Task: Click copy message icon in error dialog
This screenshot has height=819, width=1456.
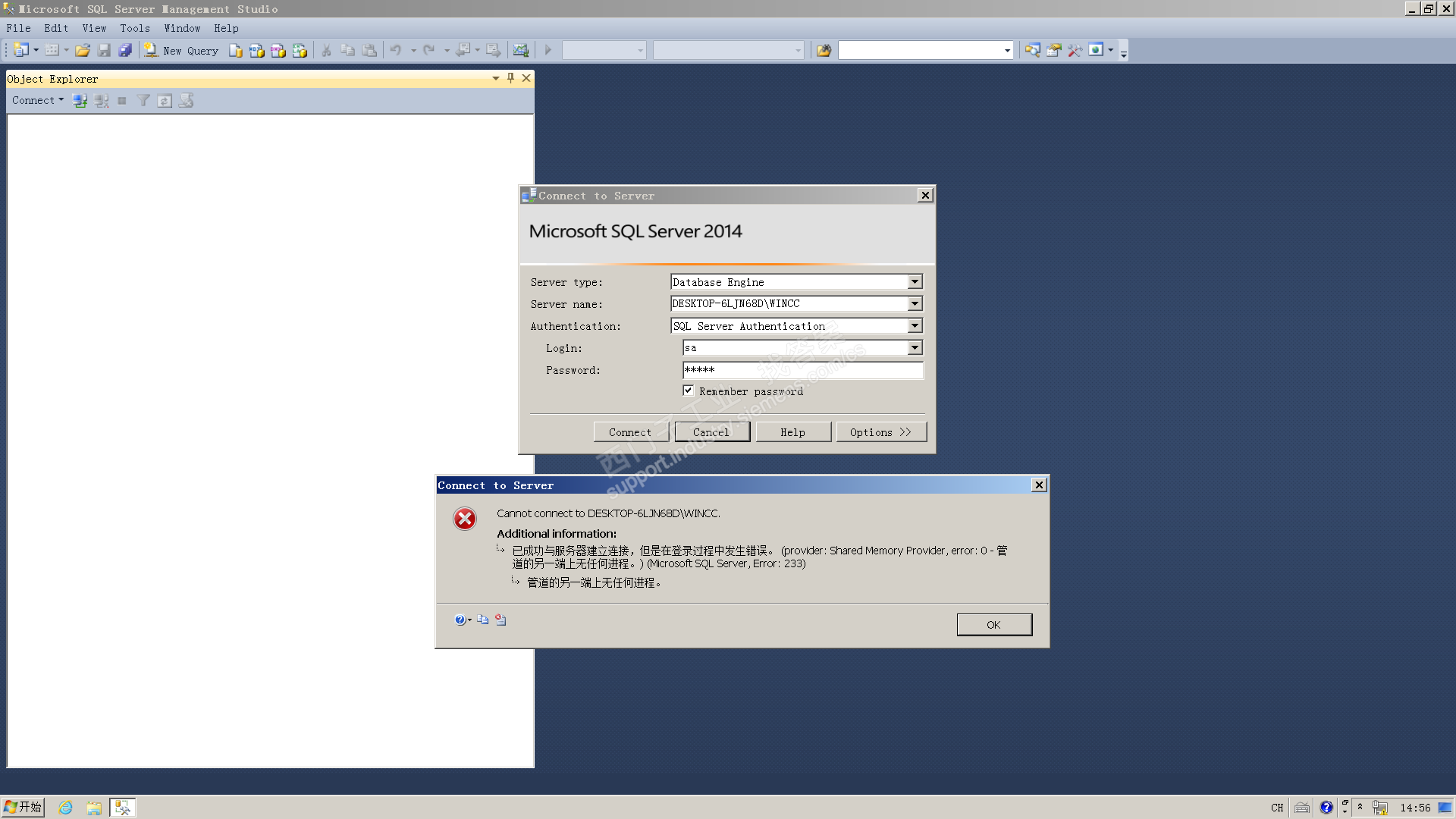Action: (x=483, y=620)
